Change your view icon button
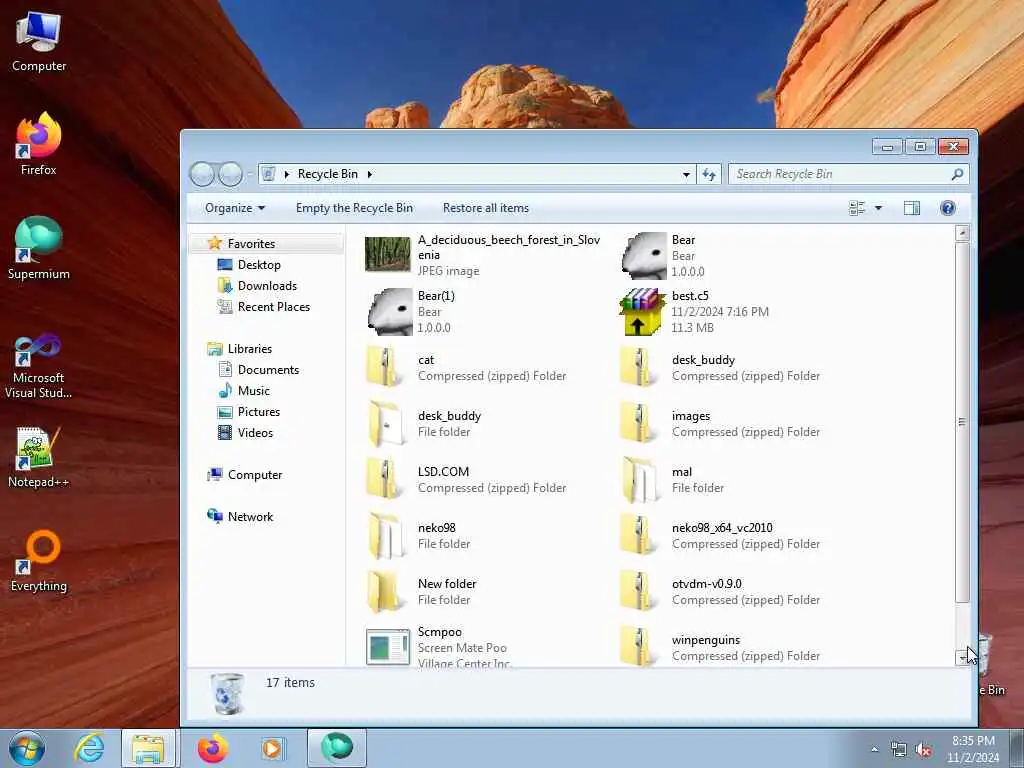This screenshot has width=1024, height=768. click(x=857, y=208)
